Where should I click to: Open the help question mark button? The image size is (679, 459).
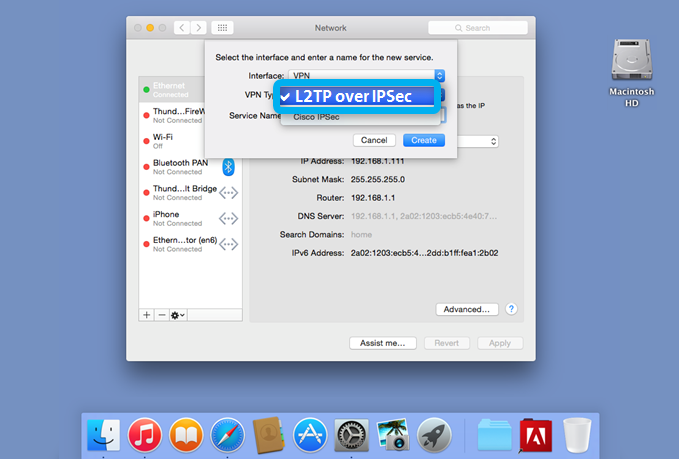pyautogui.click(x=511, y=309)
